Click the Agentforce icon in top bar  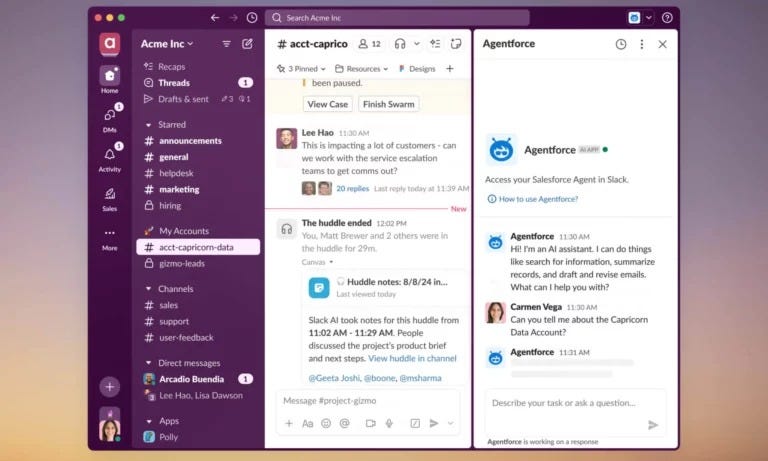point(634,18)
